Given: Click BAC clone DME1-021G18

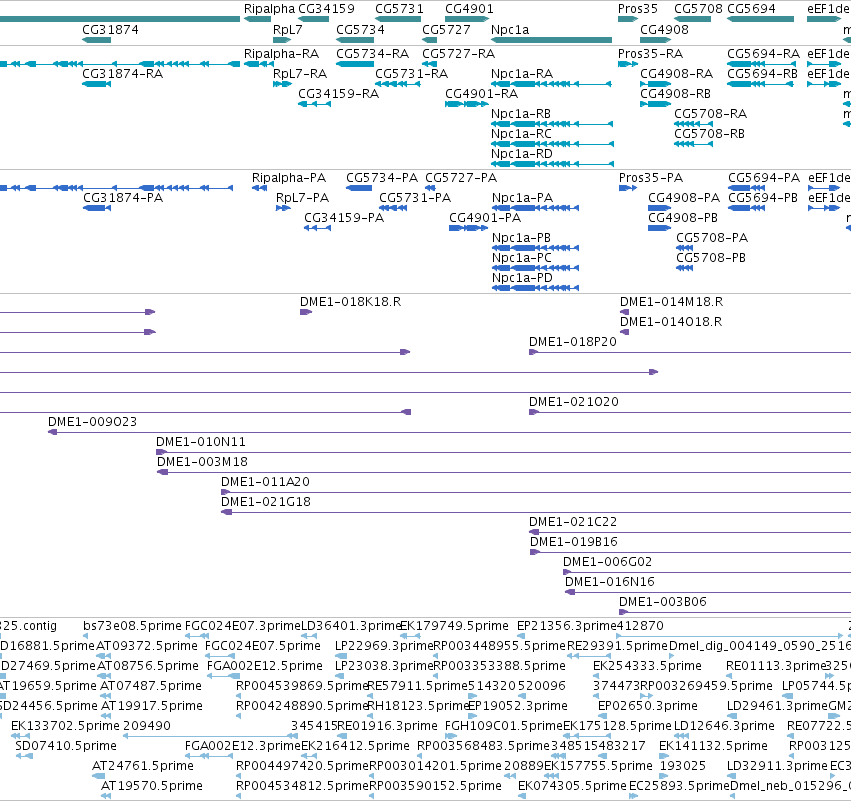Looking at the screenshot, I should point(536,513).
